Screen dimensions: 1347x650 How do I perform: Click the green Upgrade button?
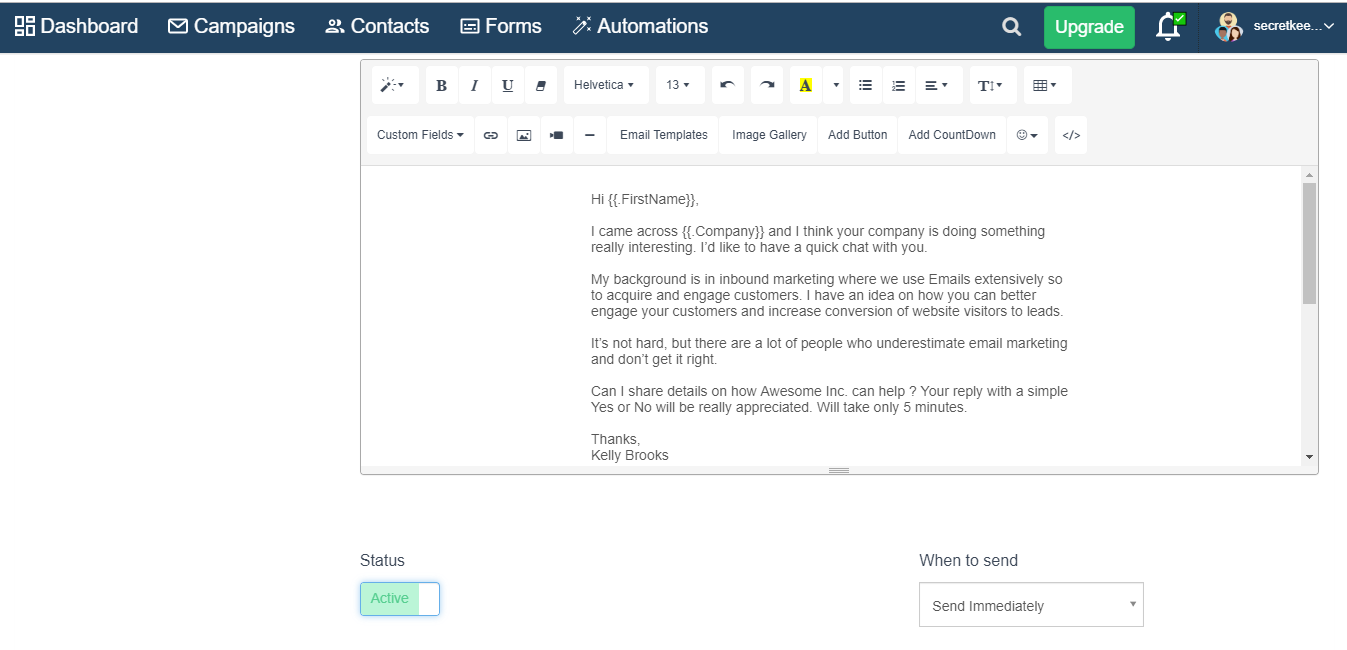pos(1089,27)
